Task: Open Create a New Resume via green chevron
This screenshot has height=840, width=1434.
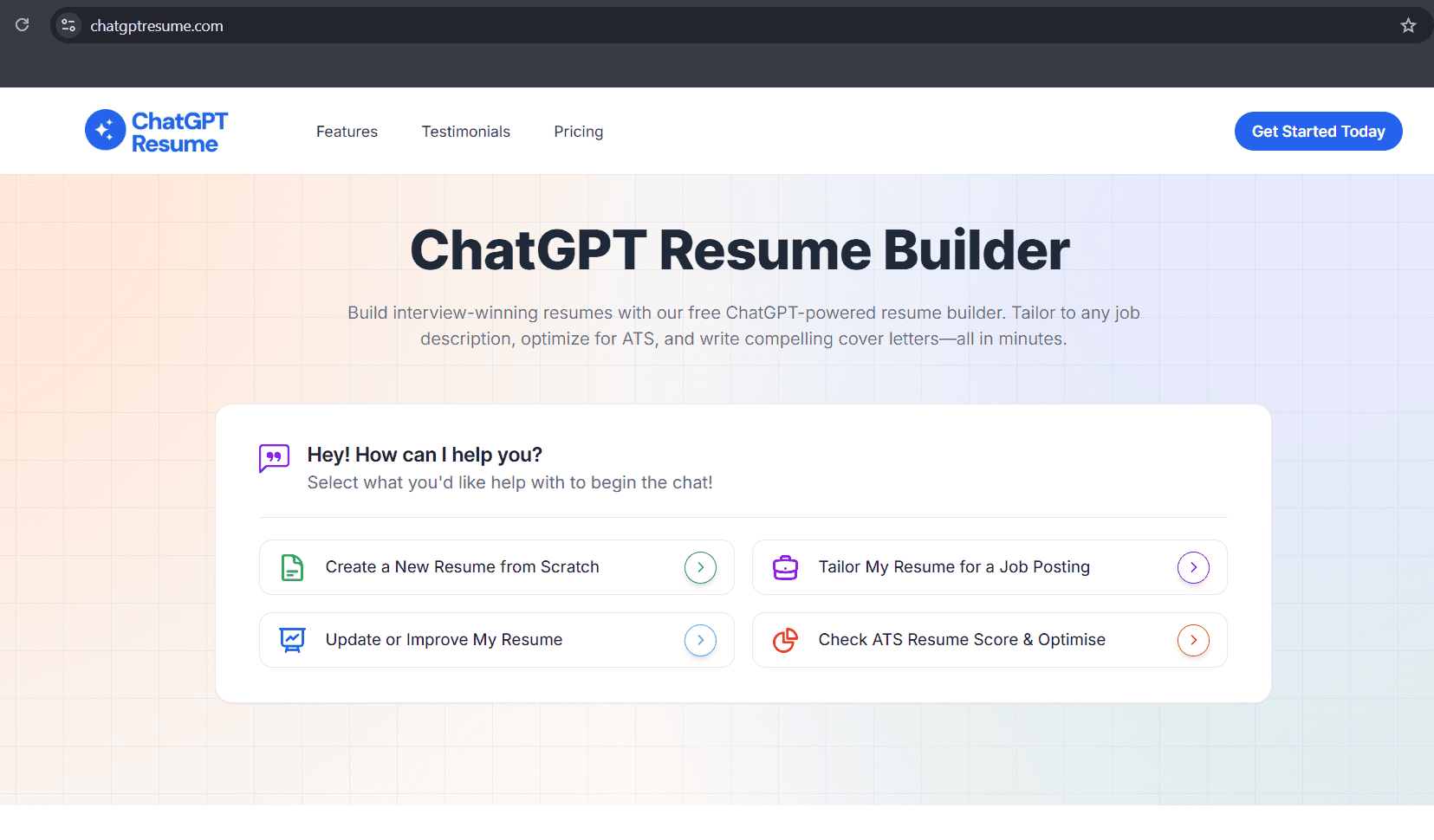Action: pyautogui.click(x=700, y=567)
